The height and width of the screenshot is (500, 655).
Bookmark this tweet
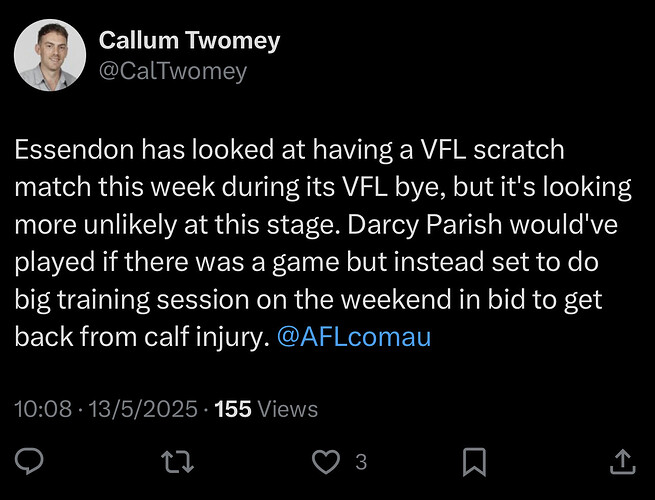474,461
